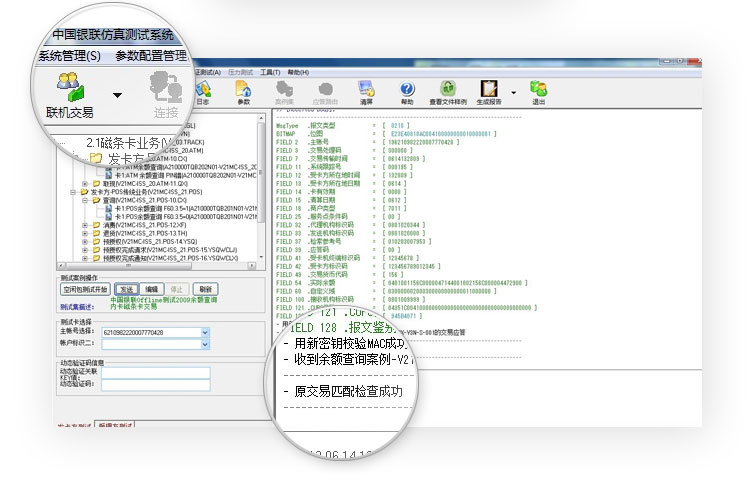Click the FIELD 49 交易货币代码 row
Viewport: 753px width, 491px height.
click(340, 275)
